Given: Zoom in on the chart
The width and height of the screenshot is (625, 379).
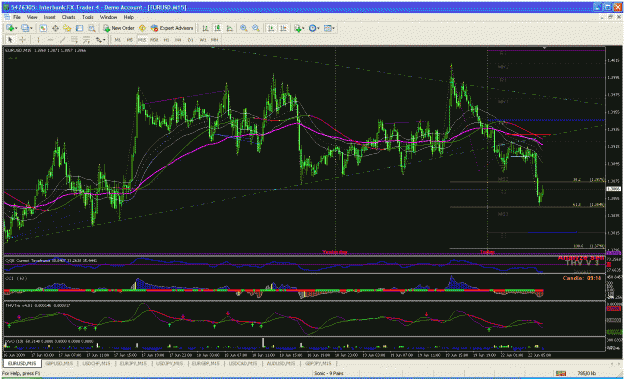Looking at the screenshot, I should click(244, 28).
